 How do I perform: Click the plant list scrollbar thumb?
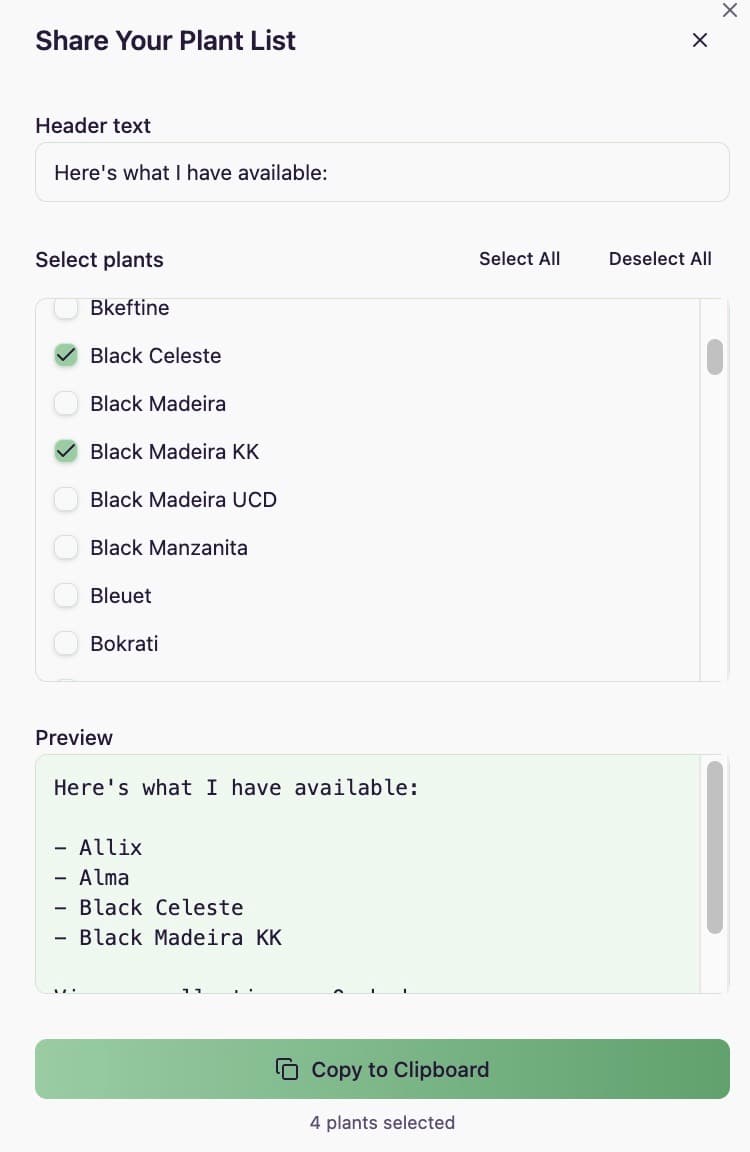point(714,357)
